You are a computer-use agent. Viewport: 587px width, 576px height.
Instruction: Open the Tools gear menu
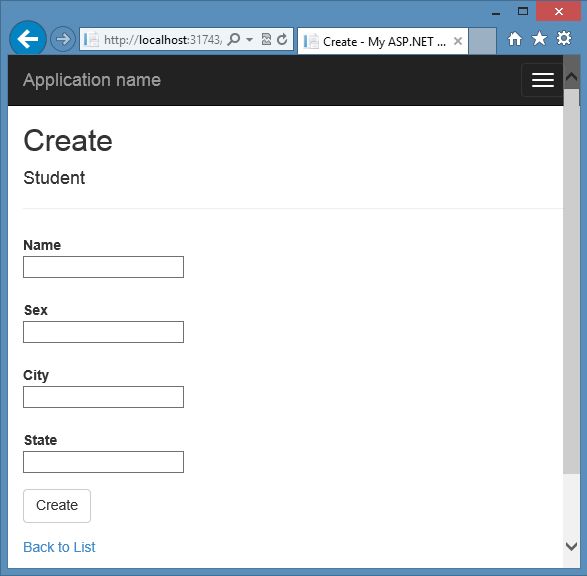pos(564,38)
